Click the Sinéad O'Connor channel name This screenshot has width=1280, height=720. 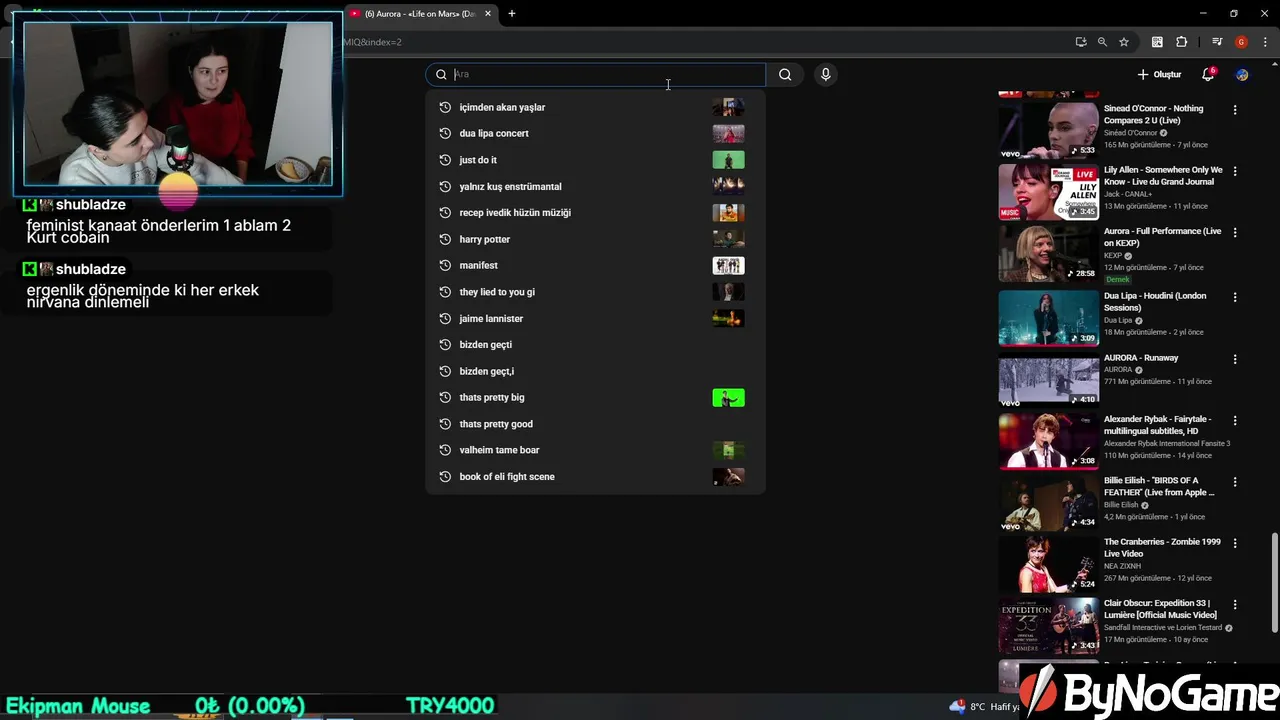tap(1130, 133)
